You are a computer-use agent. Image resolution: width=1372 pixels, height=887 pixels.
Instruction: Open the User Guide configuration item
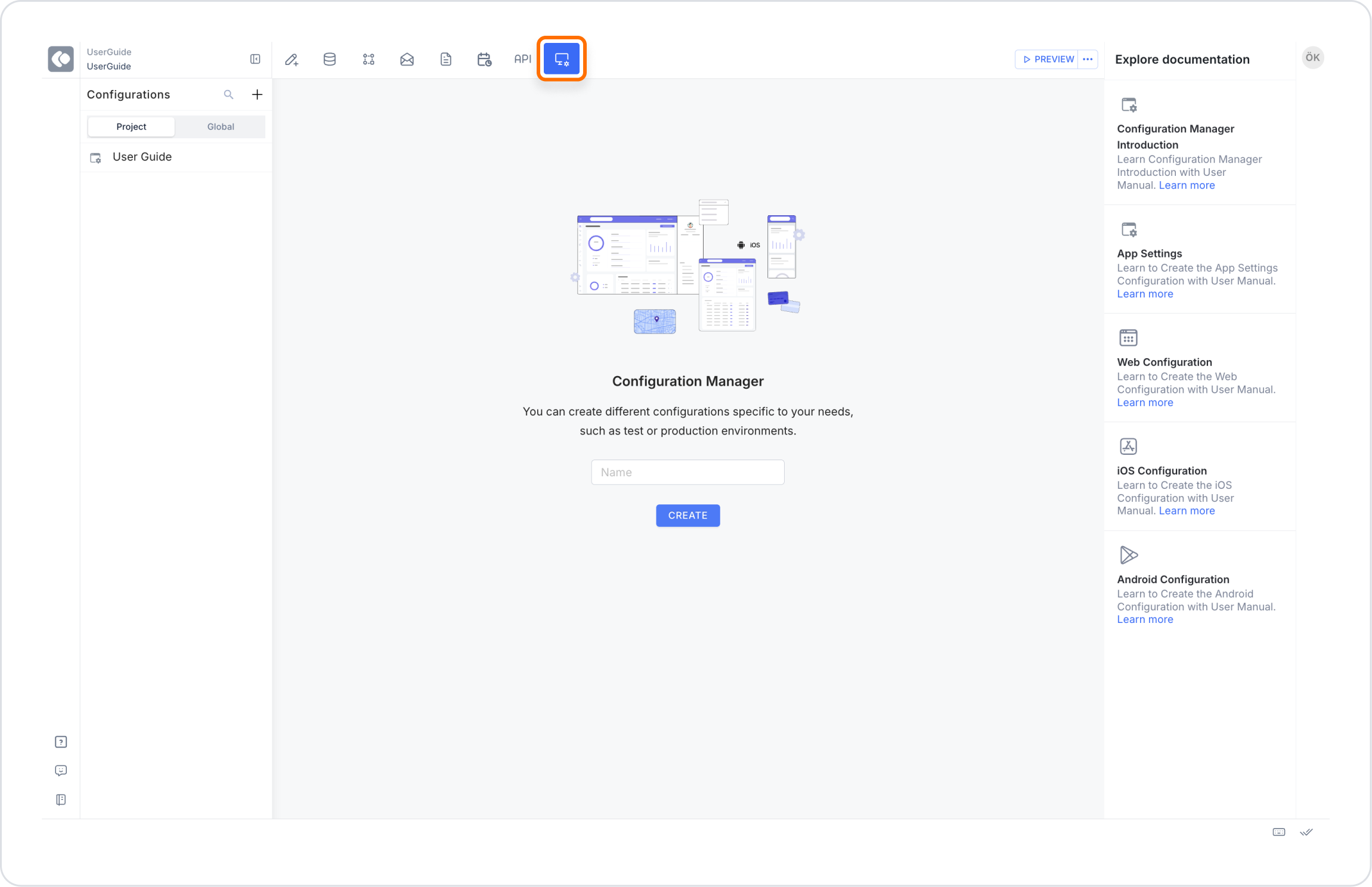(x=142, y=157)
